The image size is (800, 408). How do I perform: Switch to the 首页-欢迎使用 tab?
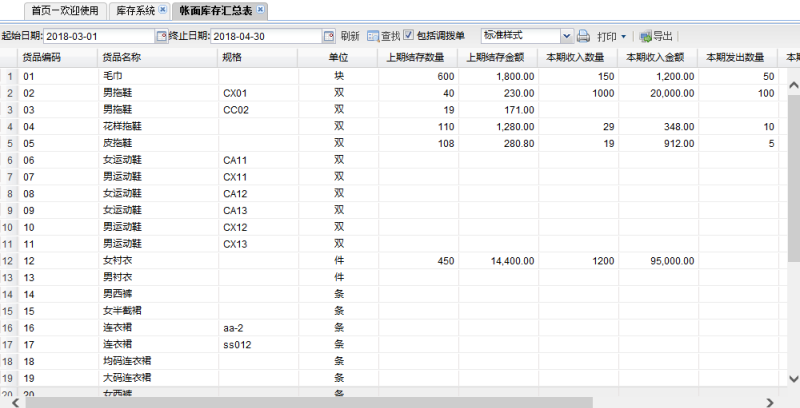pos(65,11)
